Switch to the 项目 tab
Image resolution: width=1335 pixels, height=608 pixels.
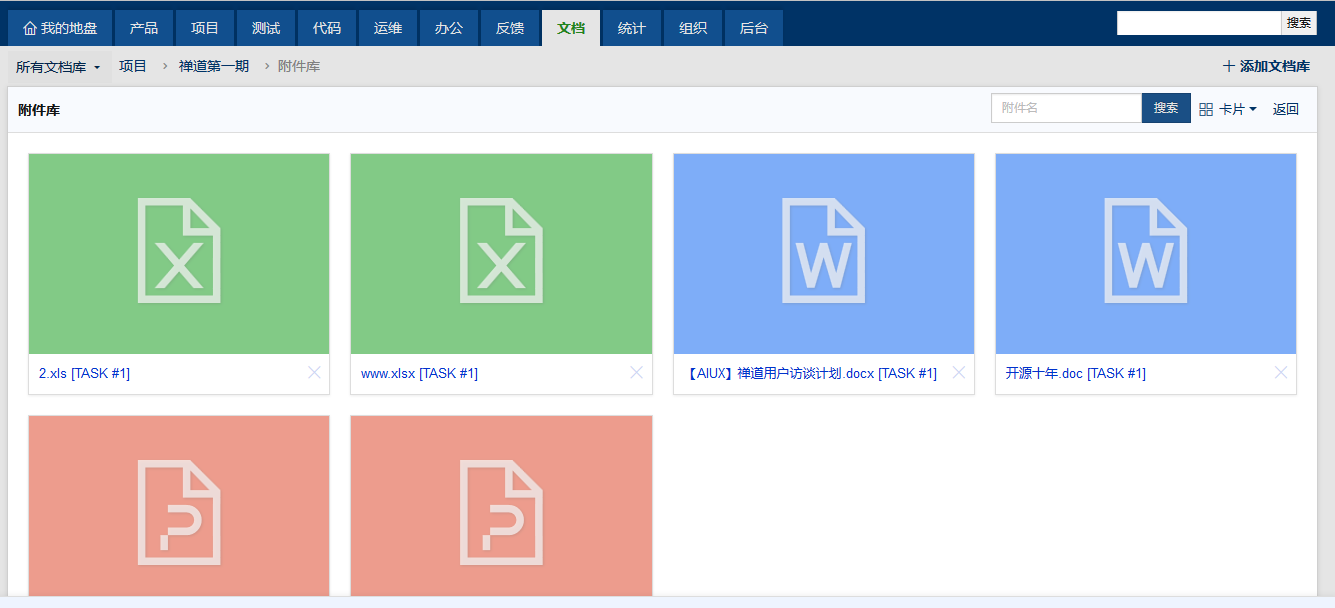tap(205, 28)
